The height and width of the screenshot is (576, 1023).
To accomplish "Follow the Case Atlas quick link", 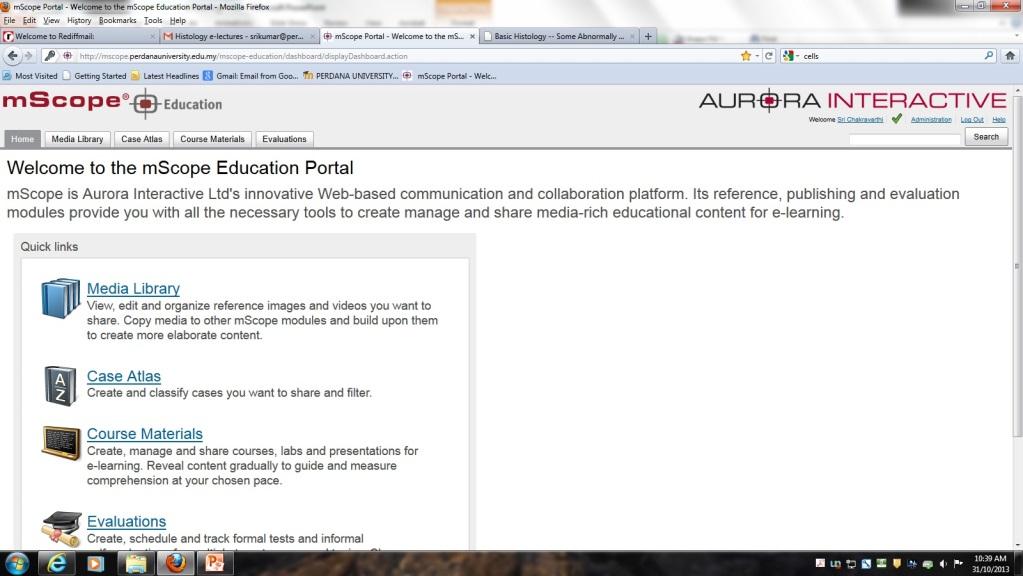I will (x=124, y=376).
